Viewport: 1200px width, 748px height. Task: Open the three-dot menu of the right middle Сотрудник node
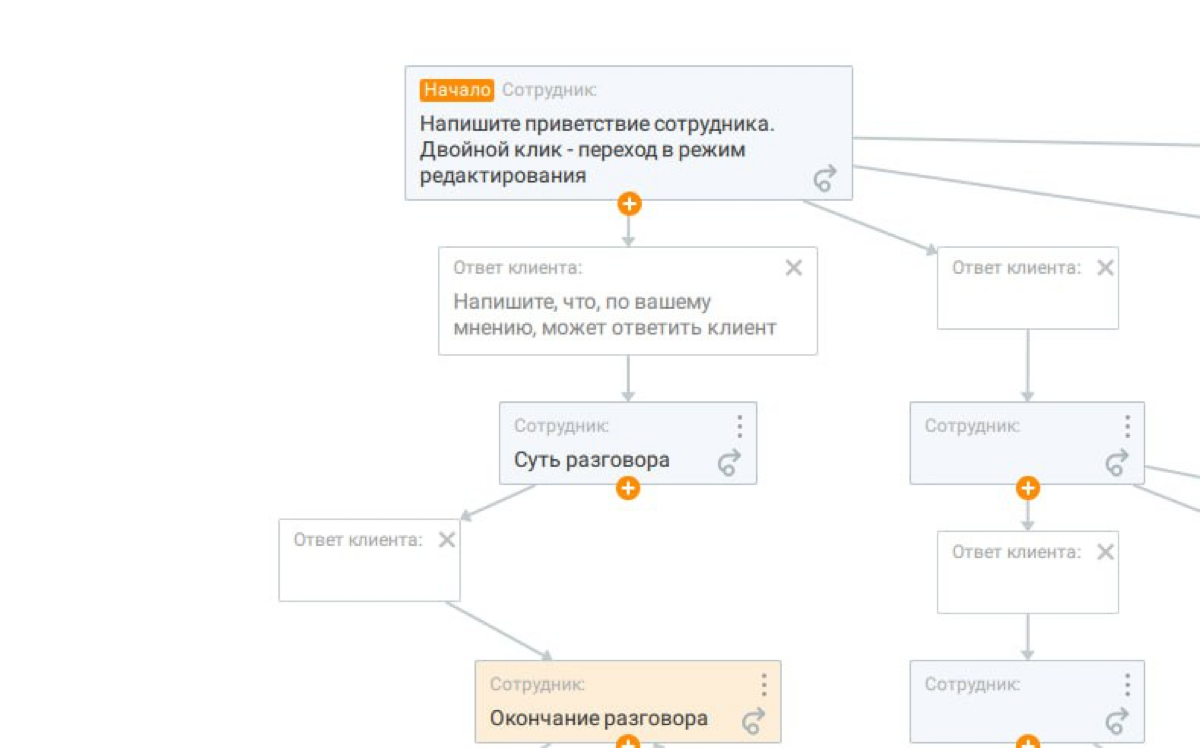point(1127,427)
